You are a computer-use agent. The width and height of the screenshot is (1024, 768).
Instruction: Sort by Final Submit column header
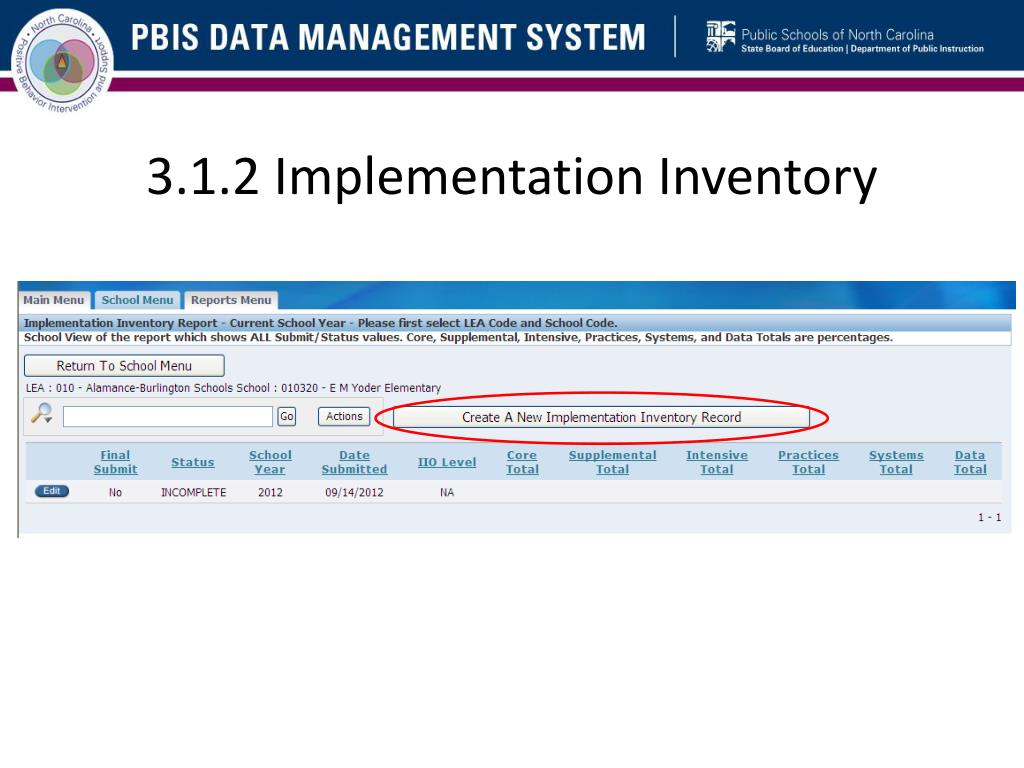click(116, 462)
